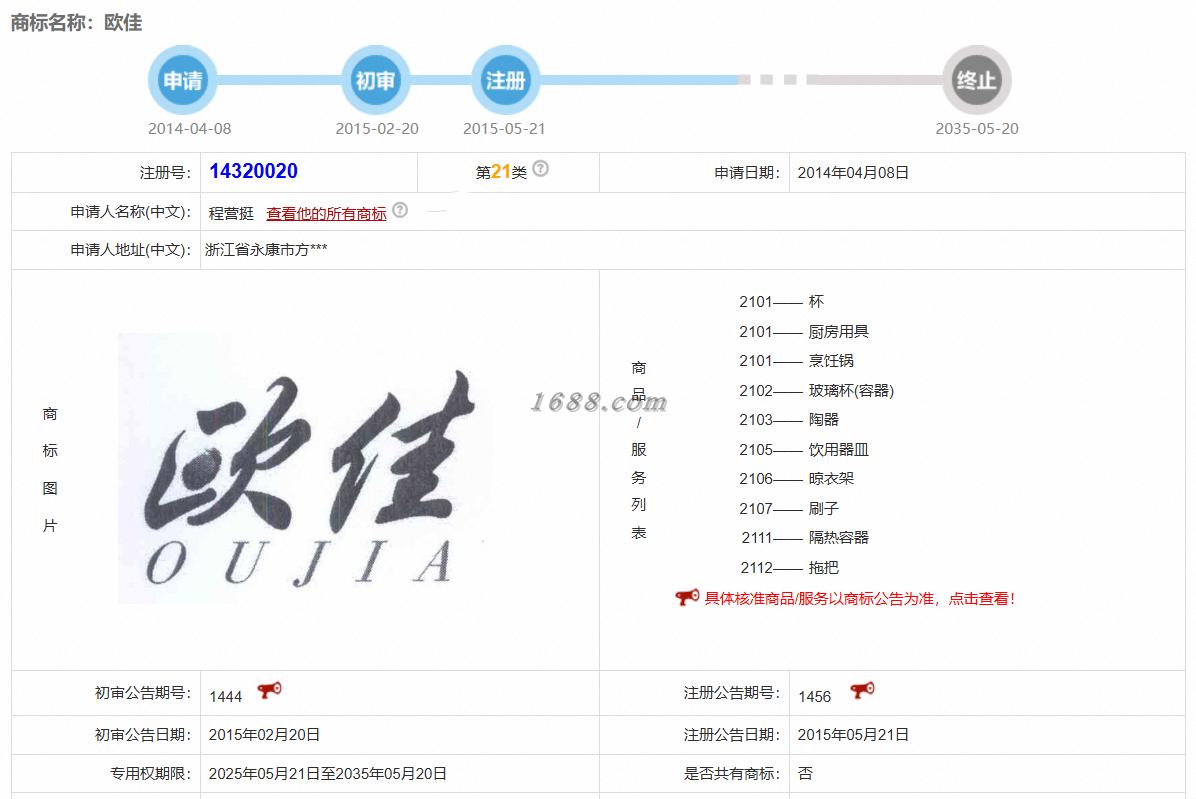
Task: Click the 是否共有商标 value 否
Action: 805,774
